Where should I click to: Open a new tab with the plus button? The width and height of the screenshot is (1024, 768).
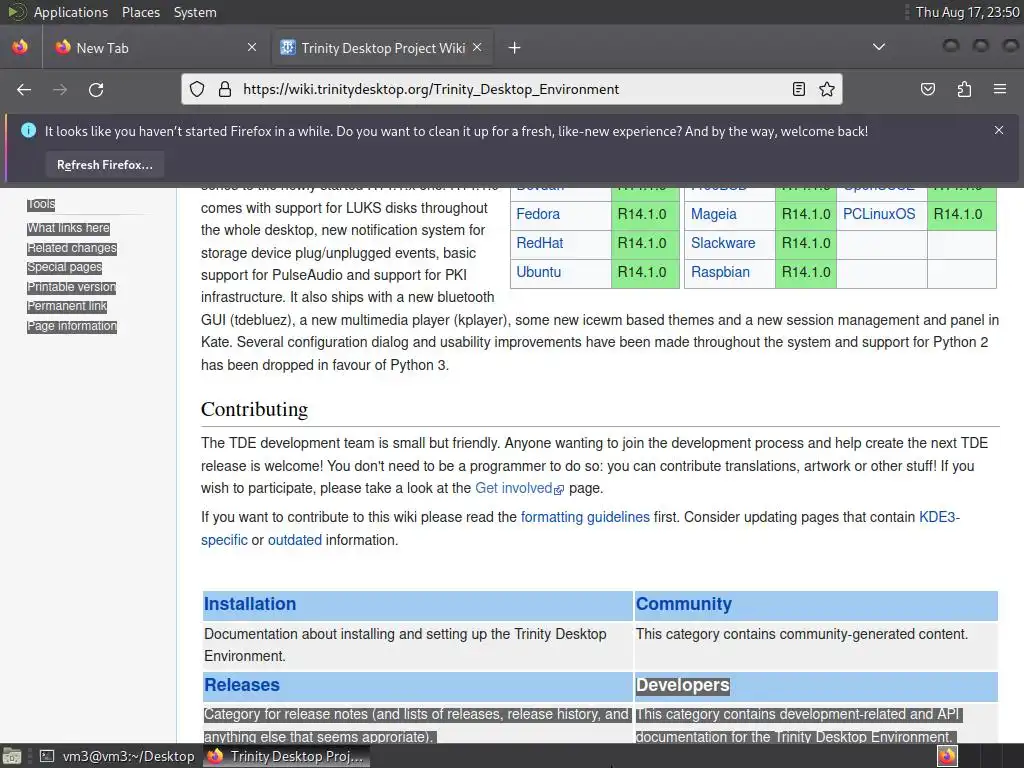pos(515,48)
